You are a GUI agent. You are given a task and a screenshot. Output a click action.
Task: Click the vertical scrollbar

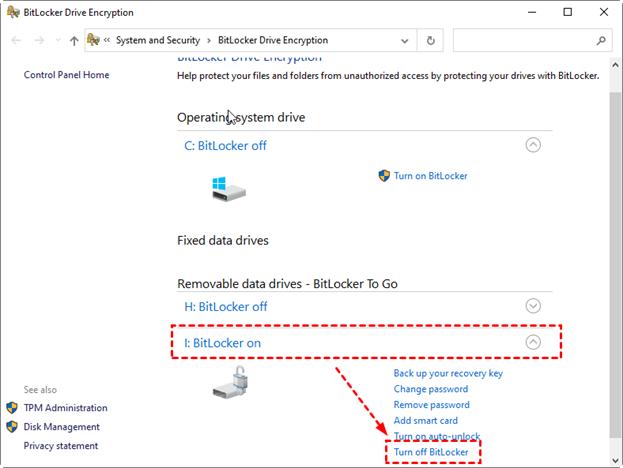614,250
